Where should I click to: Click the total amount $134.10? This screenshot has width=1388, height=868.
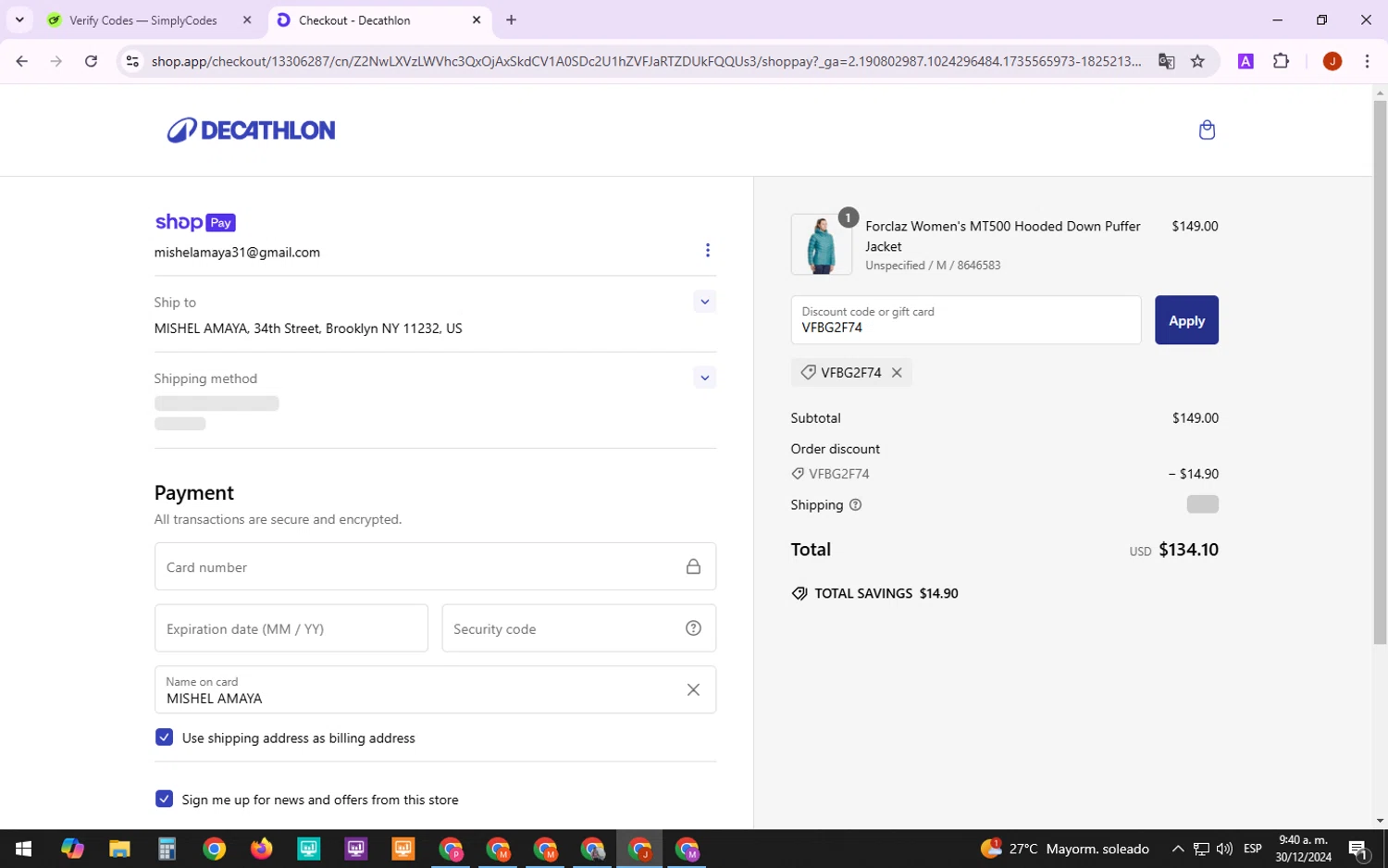coord(1188,550)
